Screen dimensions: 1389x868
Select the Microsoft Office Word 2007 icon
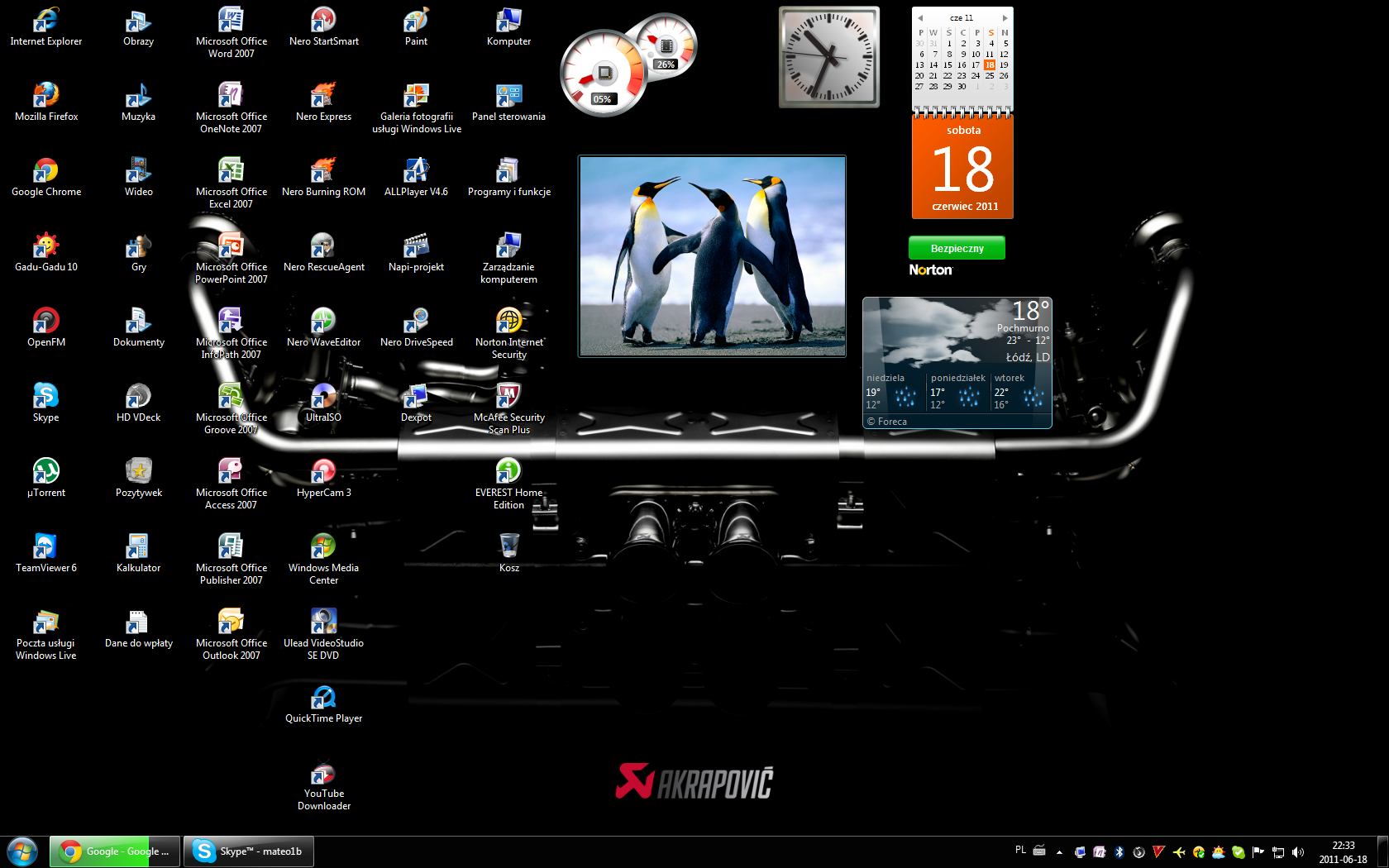click(231, 33)
